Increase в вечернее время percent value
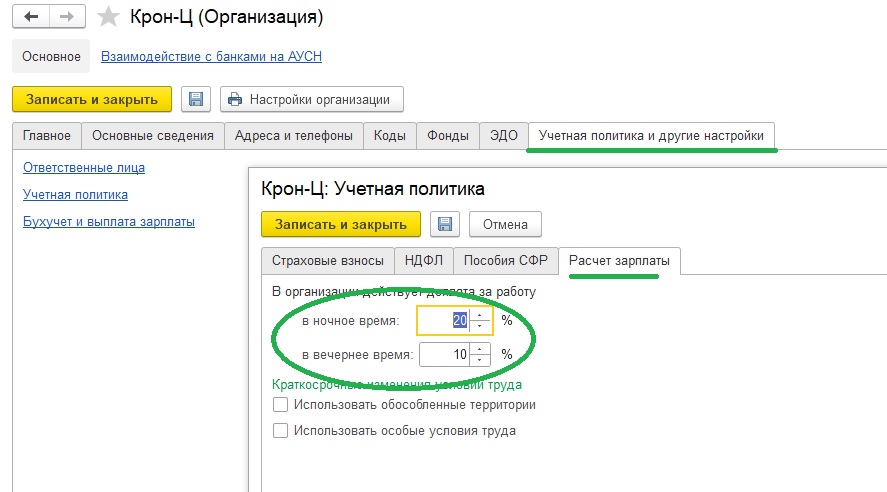Viewport: 887px width, 492px height. coord(480,349)
